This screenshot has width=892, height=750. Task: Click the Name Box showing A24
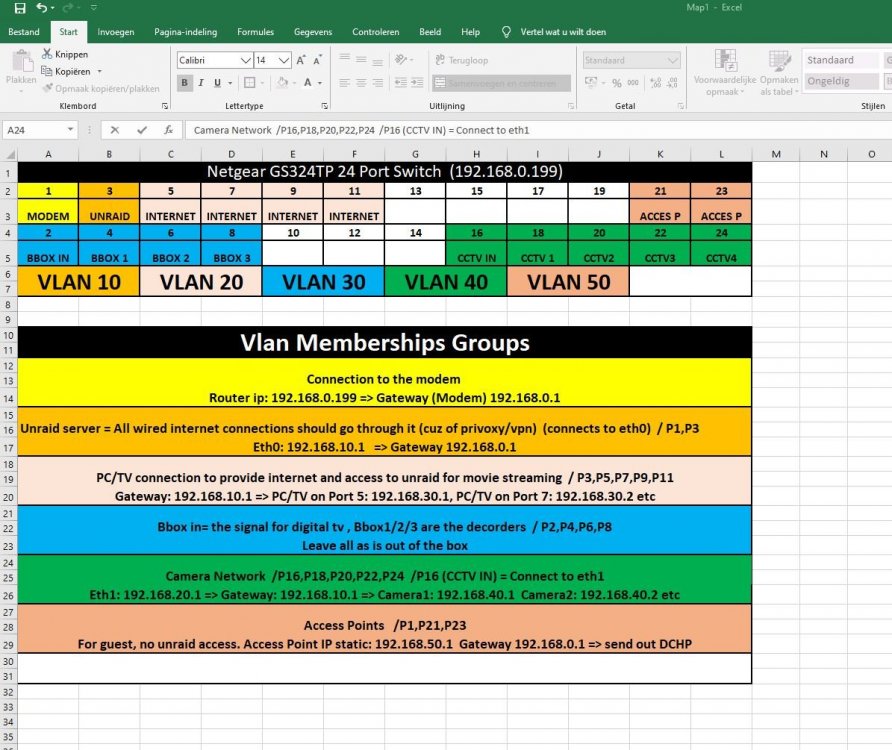(35, 130)
